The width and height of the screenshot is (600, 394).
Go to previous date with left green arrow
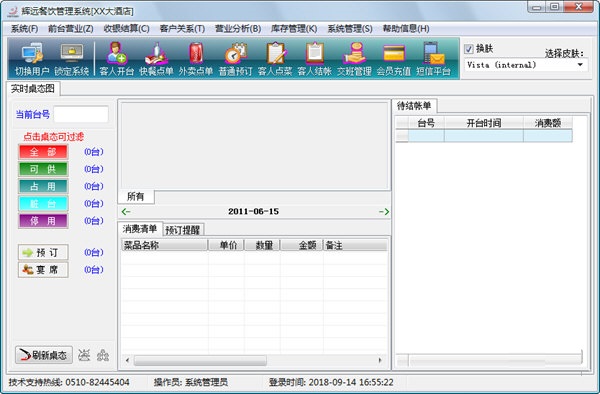click(126, 211)
